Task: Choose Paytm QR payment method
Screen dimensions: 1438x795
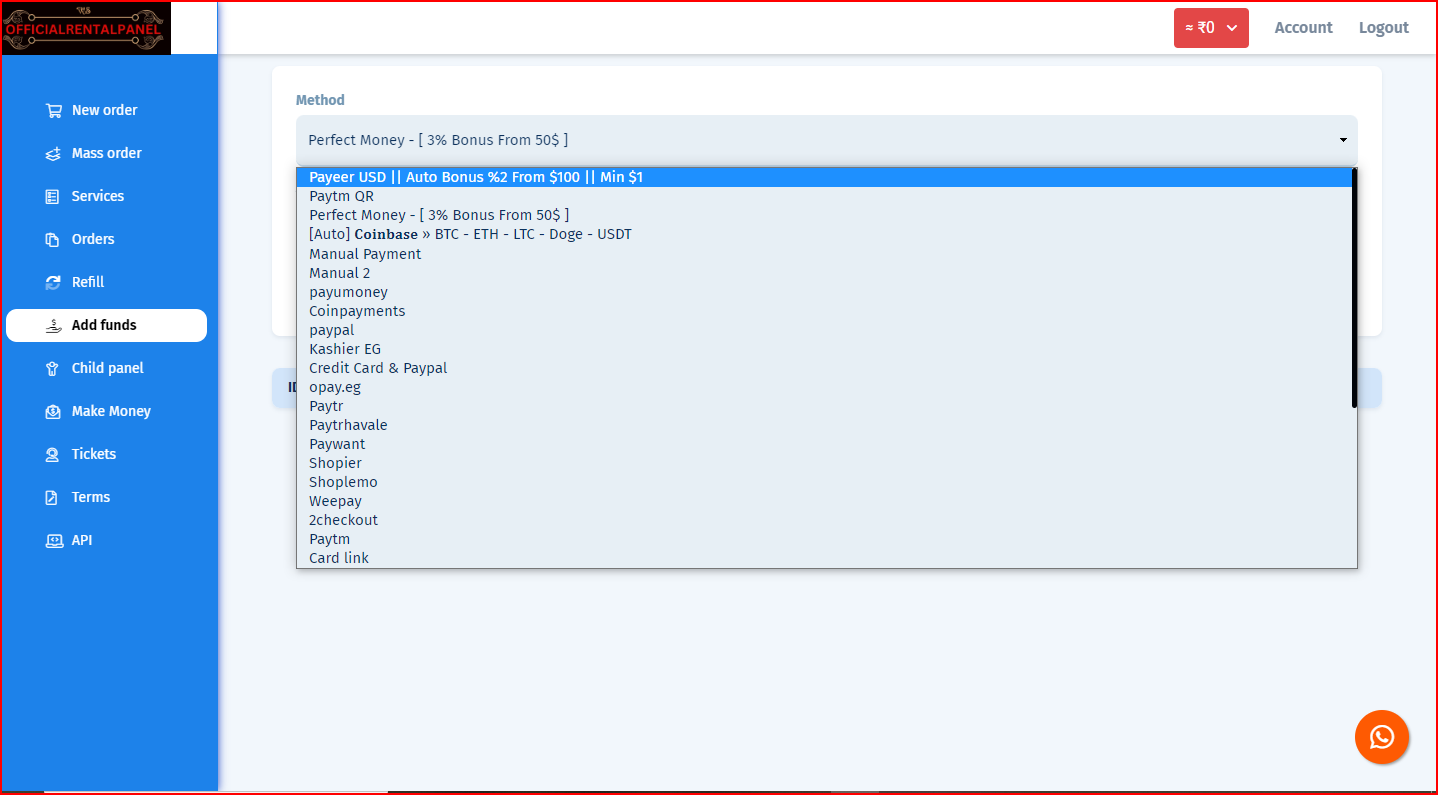Action: 341,196
